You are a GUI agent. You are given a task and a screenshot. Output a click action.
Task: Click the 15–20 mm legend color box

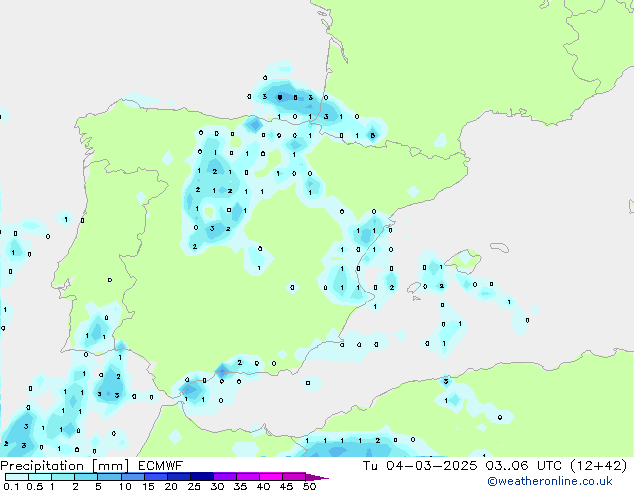[x=155, y=477]
